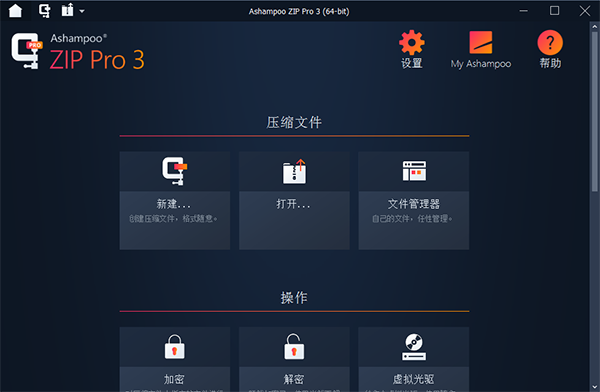Minimize the Ashampoo ZIP Pro window
Screen dimensions: 600x392
click(523, 11)
